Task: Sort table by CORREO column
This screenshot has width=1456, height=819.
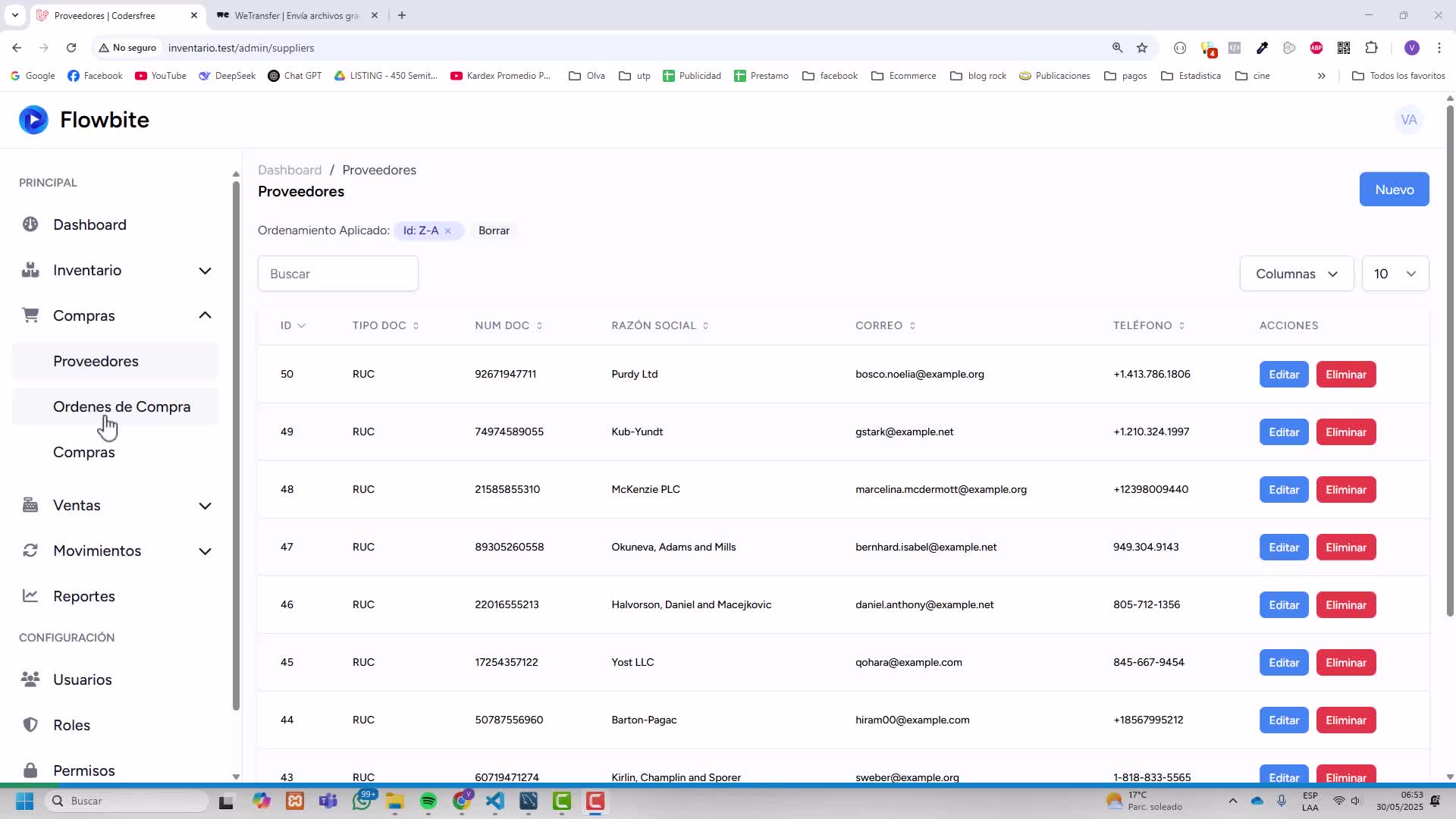Action: point(886,325)
